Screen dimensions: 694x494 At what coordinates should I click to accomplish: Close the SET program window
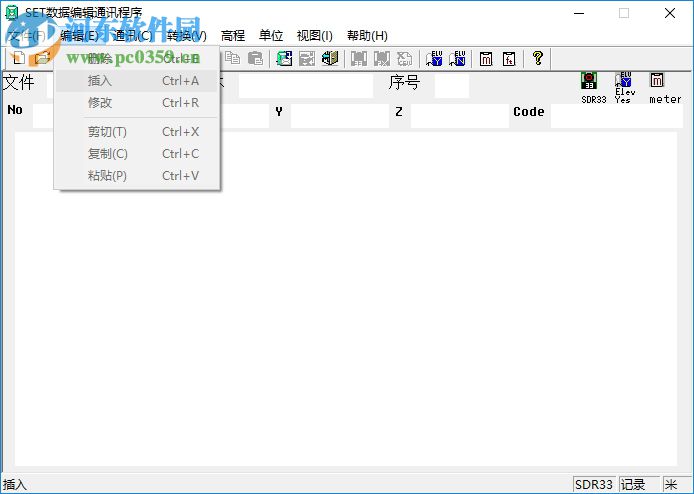670,13
